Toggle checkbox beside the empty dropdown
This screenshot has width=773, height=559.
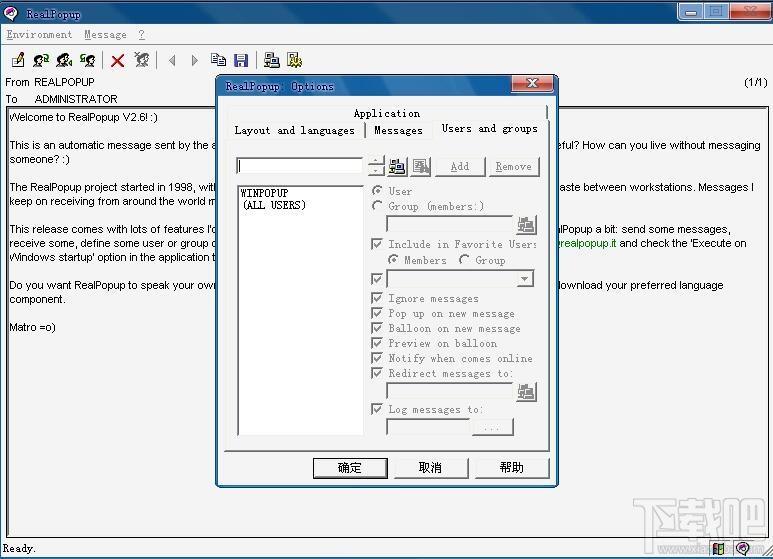pos(377,279)
